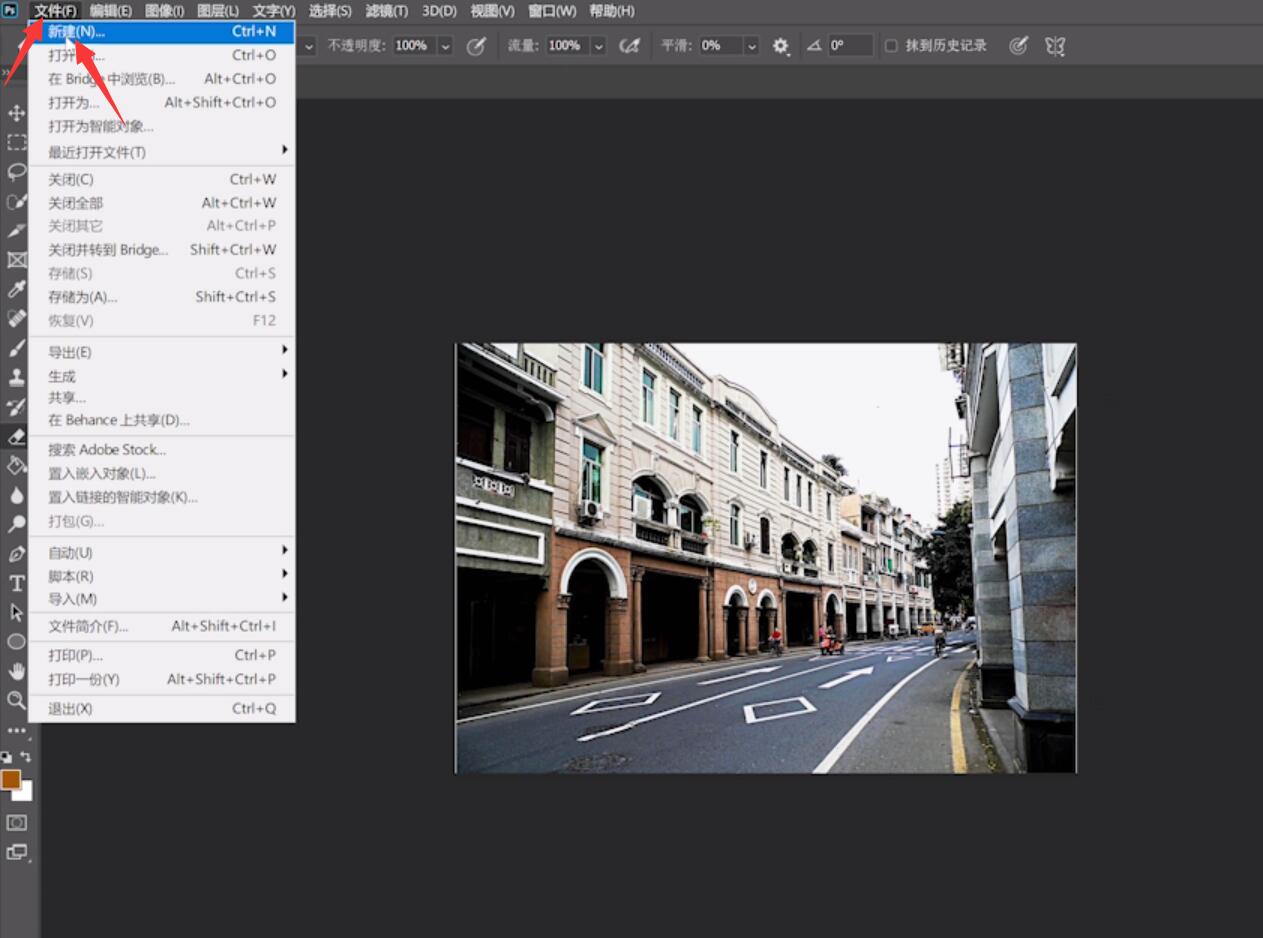Click the street photo on canvas
1263x938 pixels.
pos(766,558)
